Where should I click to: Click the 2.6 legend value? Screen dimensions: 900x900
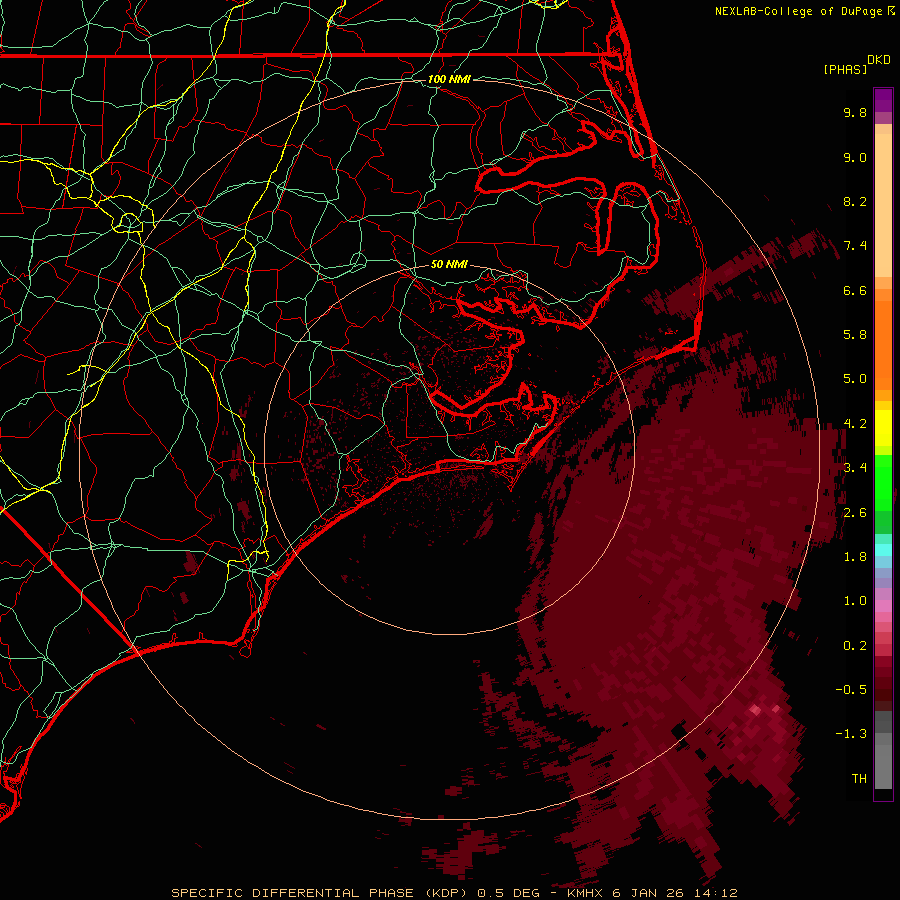coord(855,512)
